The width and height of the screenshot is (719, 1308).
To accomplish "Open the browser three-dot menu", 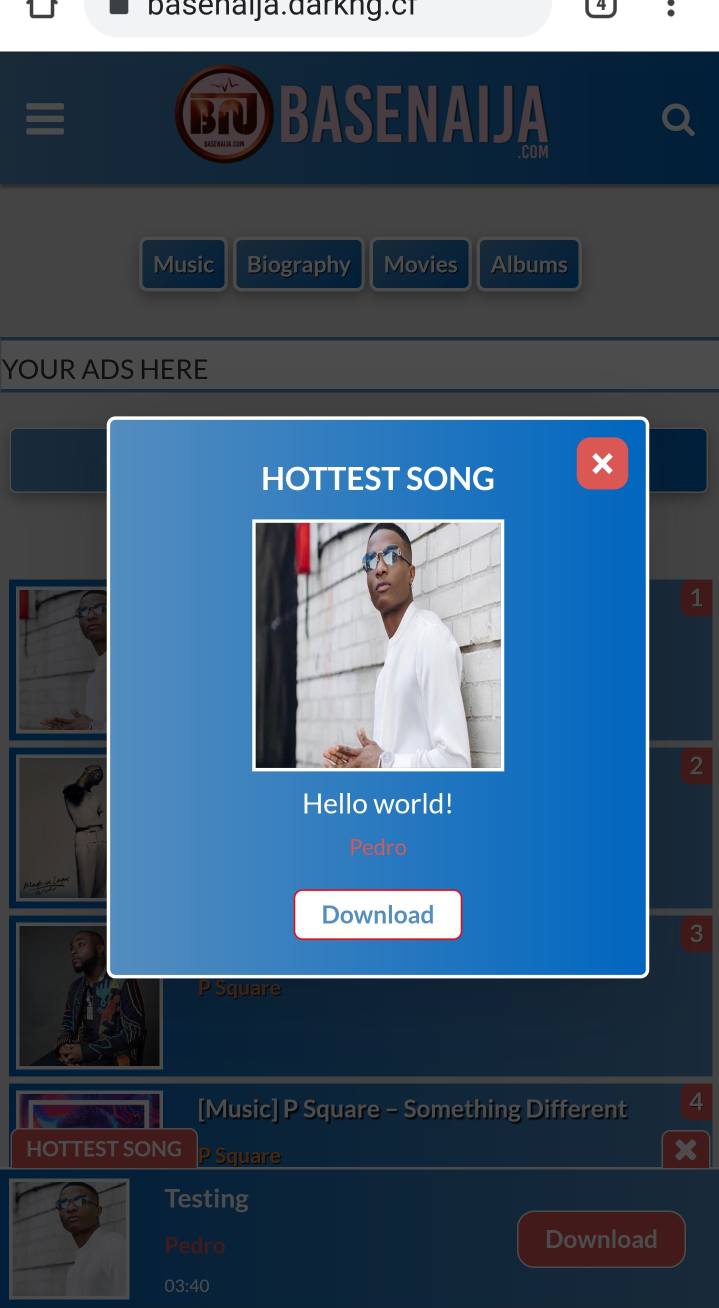I will [x=671, y=8].
